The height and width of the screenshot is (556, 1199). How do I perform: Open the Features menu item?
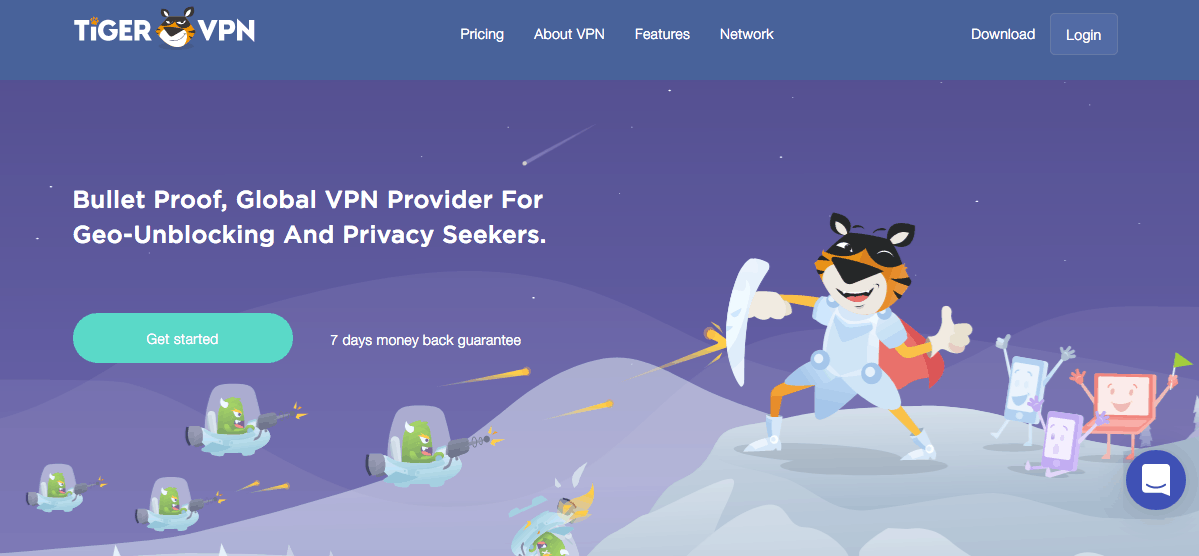click(x=662, y=34)
